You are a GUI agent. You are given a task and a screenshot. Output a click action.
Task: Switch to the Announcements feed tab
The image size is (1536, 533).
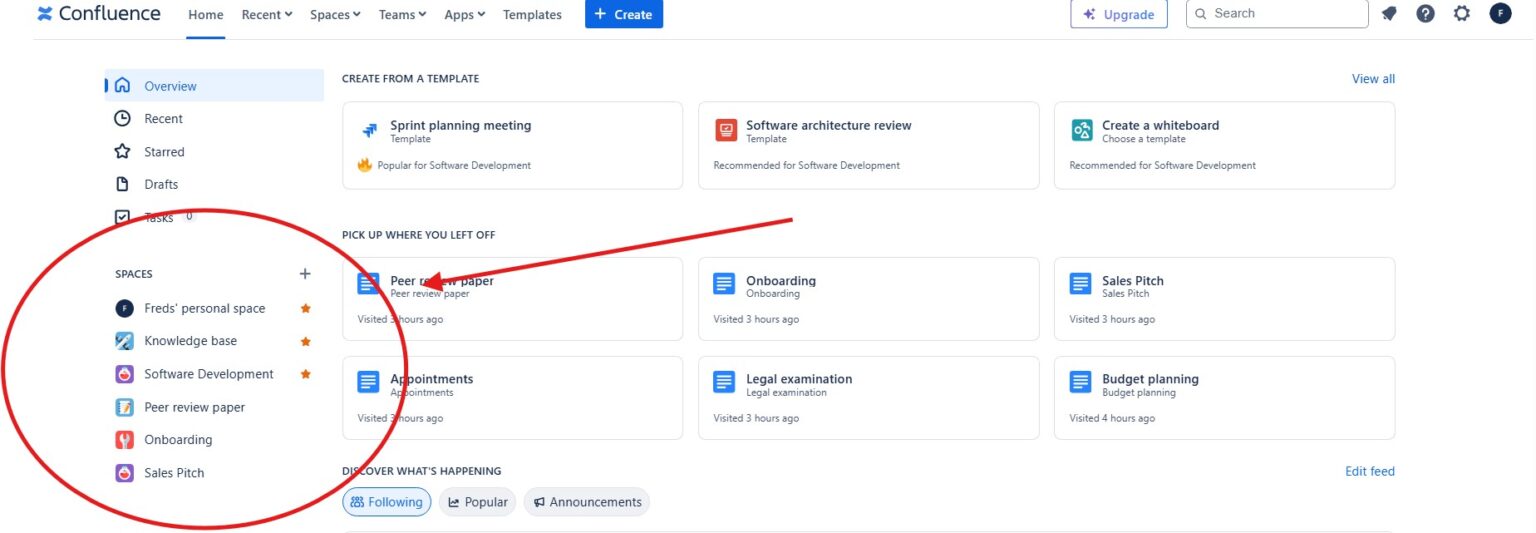pos(587,502)
